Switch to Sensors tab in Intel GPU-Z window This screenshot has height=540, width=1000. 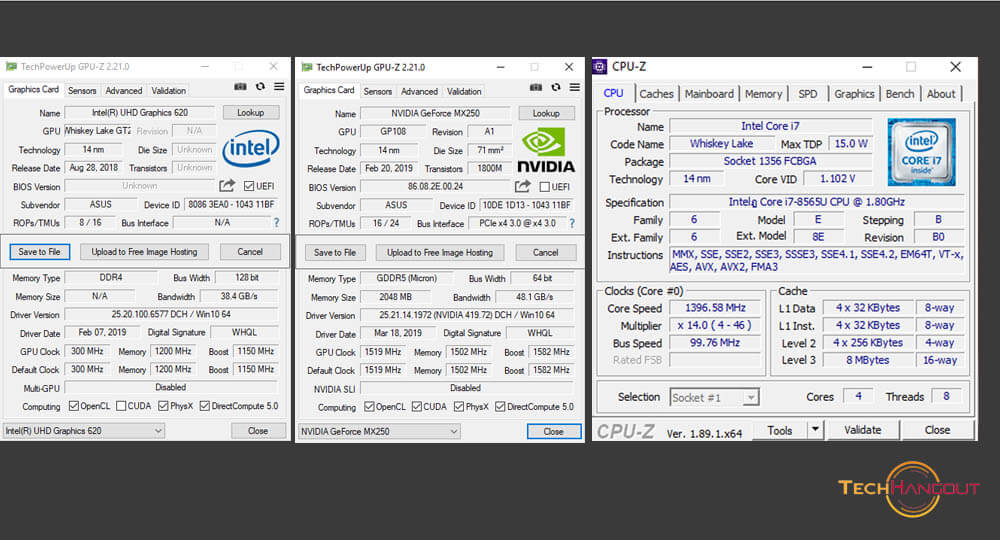[x=82, y=91]
